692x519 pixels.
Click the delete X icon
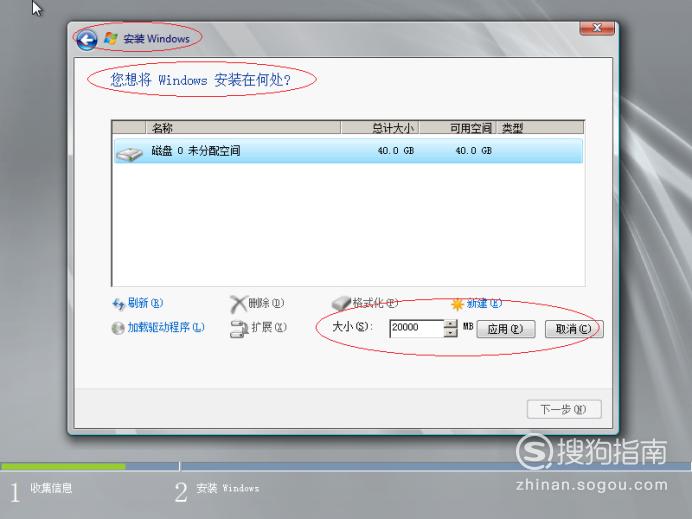(238, 304)
